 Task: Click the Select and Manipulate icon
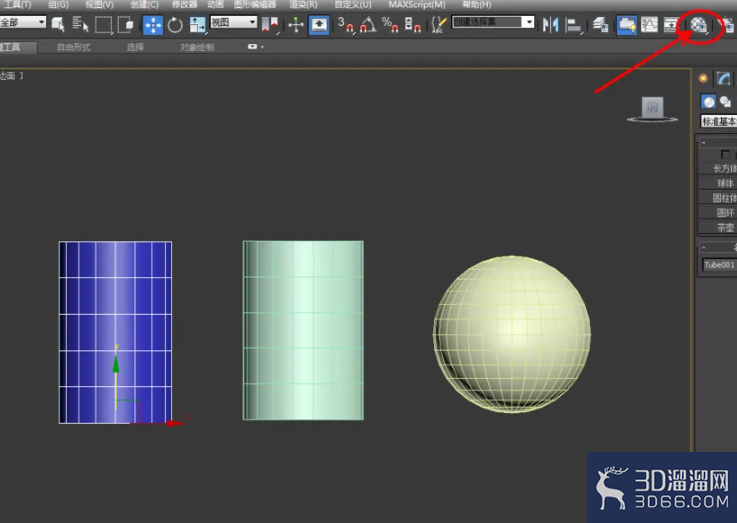(x=296, y=24)
